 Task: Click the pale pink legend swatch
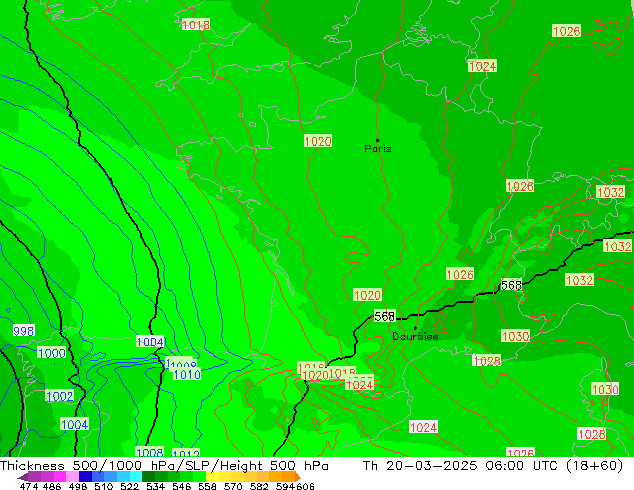coord(72,476)
